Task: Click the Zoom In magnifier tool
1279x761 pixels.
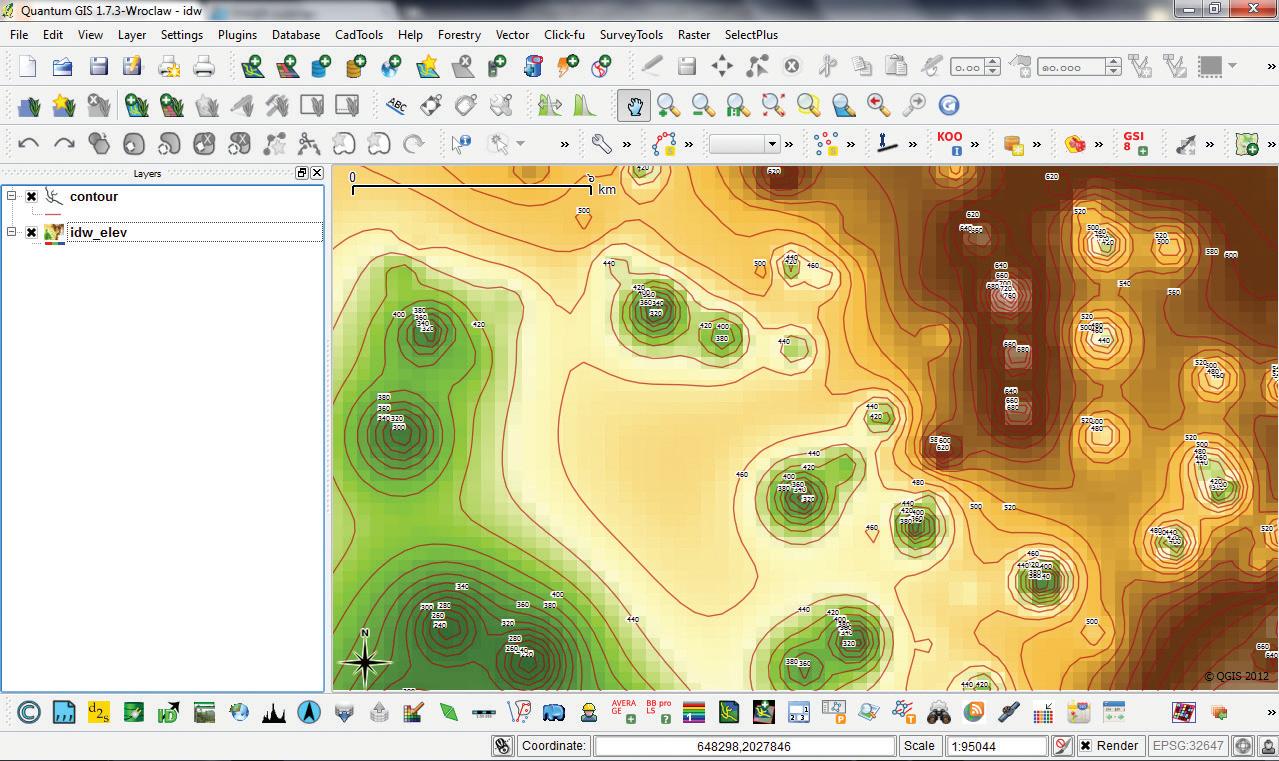Action: click(x=668, y=105)
